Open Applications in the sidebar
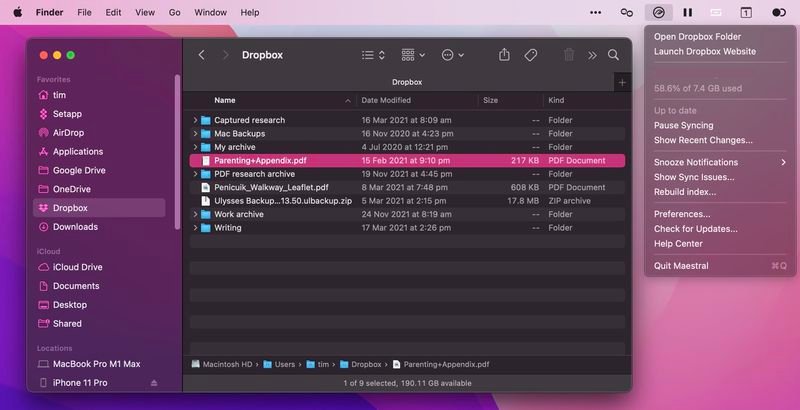800x410 pixels. tap(99, 152)
